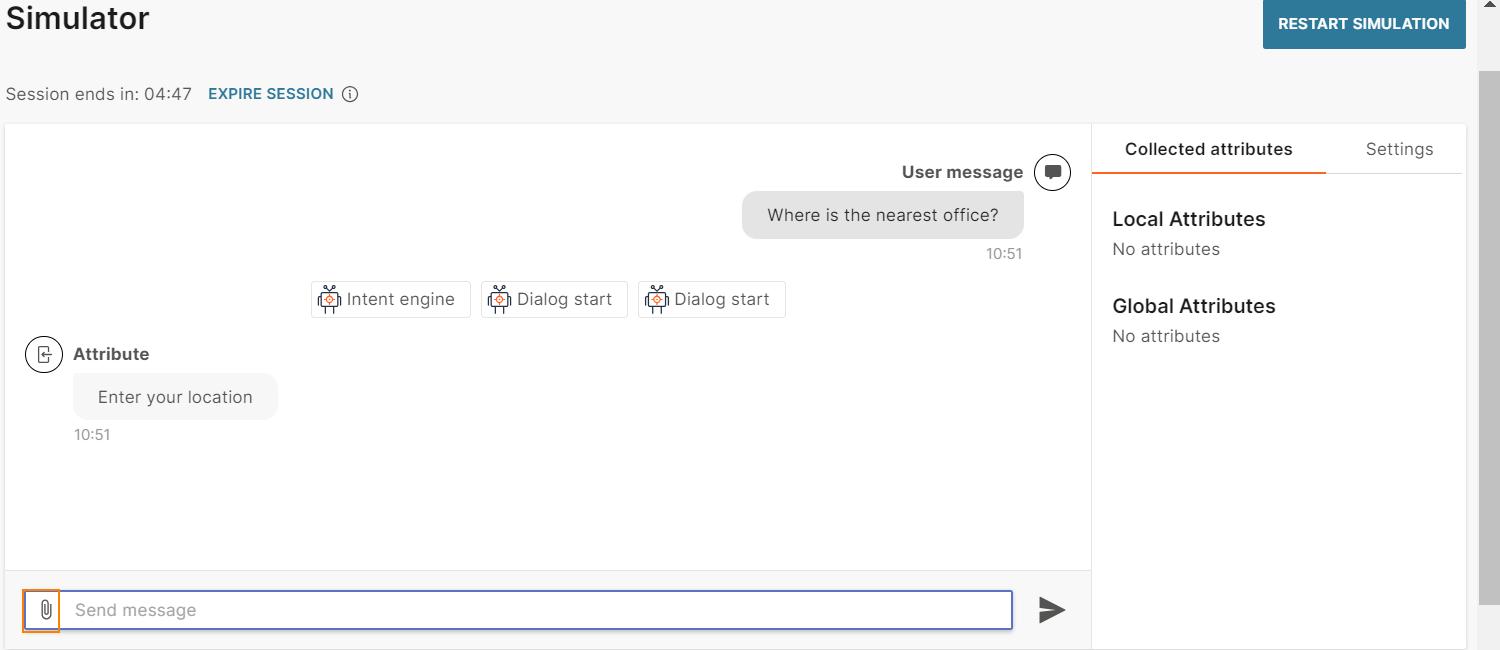Click the Local Attributes heading

[x=1188, y=219]
